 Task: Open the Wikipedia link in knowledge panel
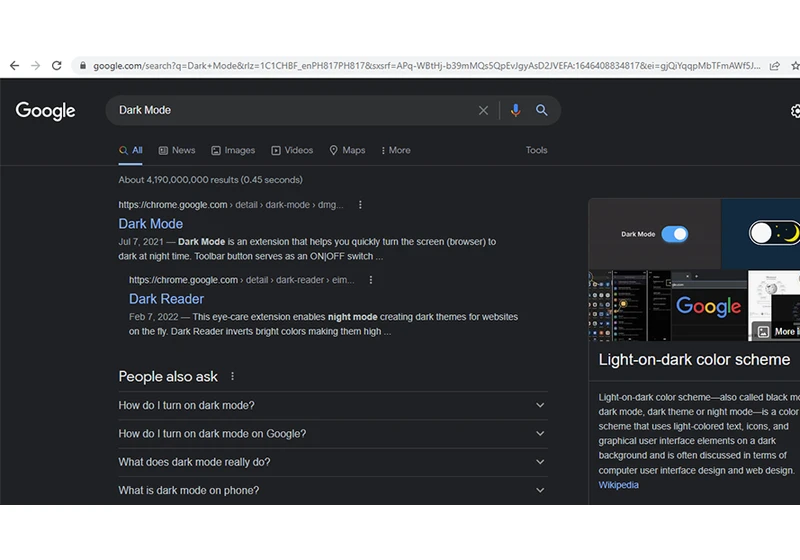[618, 485]
